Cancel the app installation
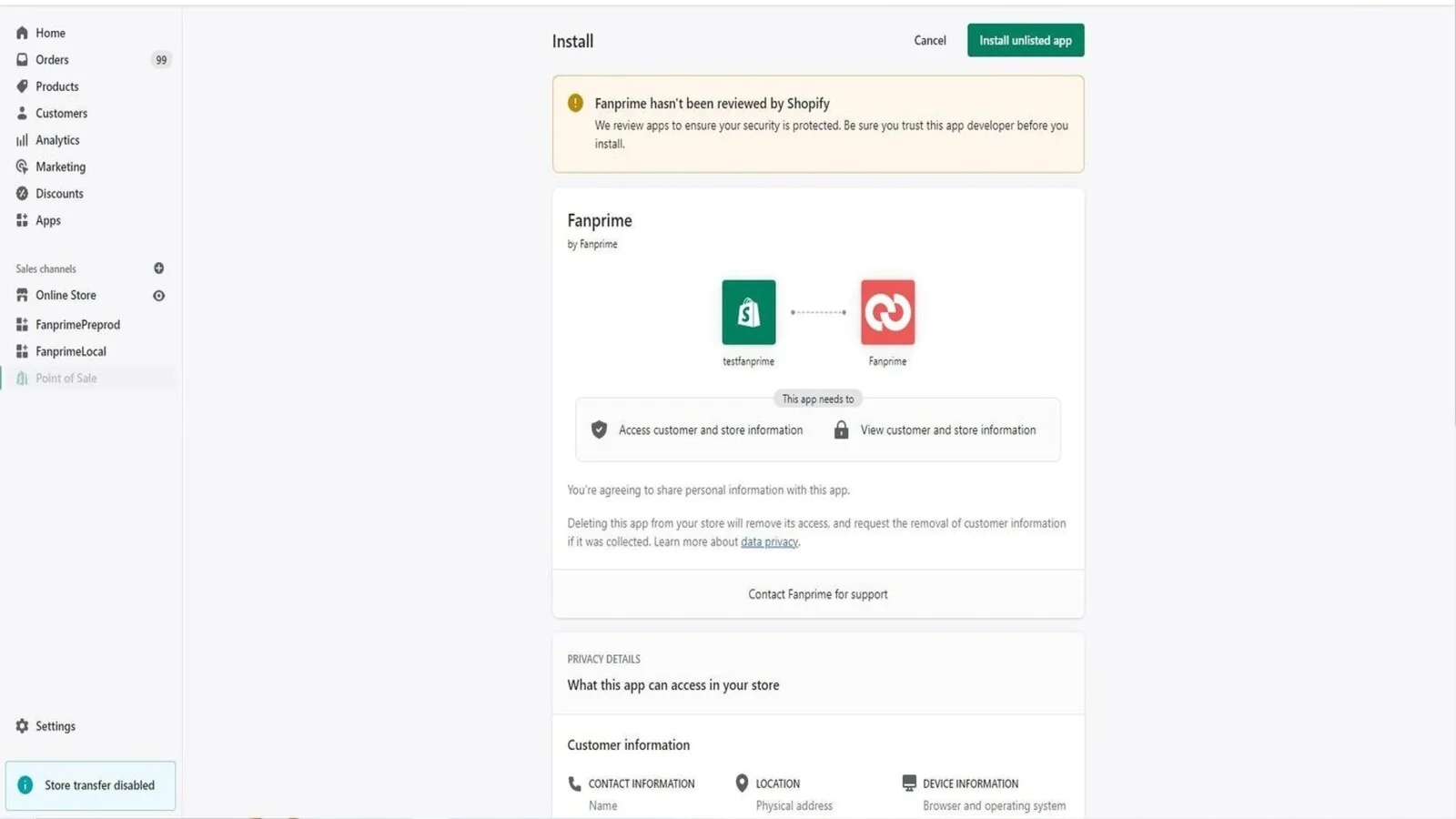1456x819 pixels. (x=929, y=40)
